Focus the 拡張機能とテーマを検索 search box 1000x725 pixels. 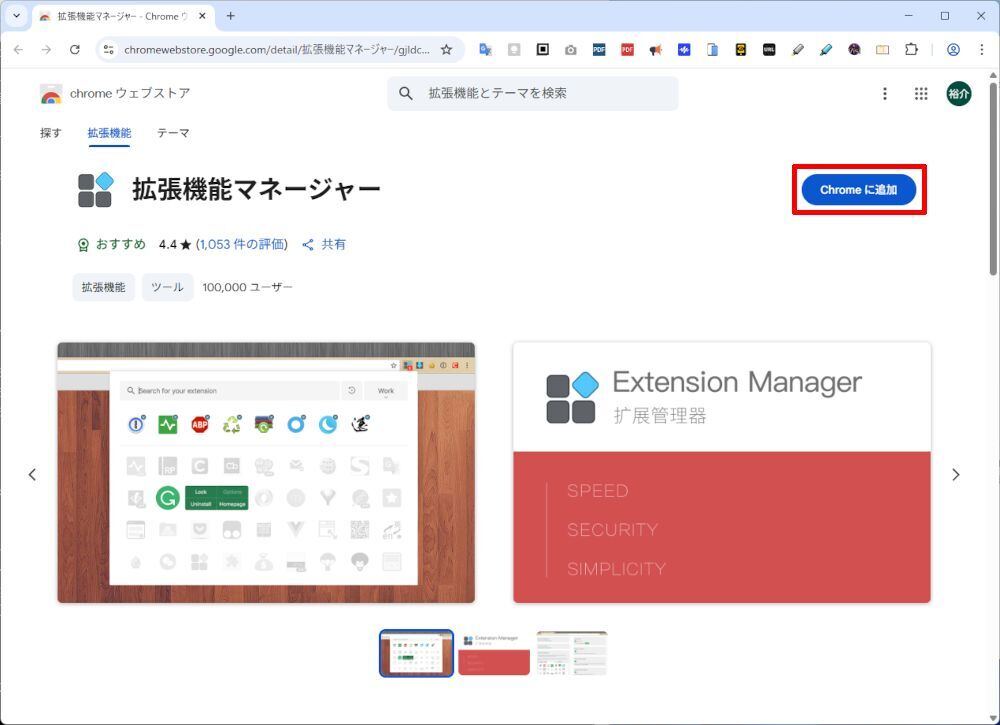(533, 93)
